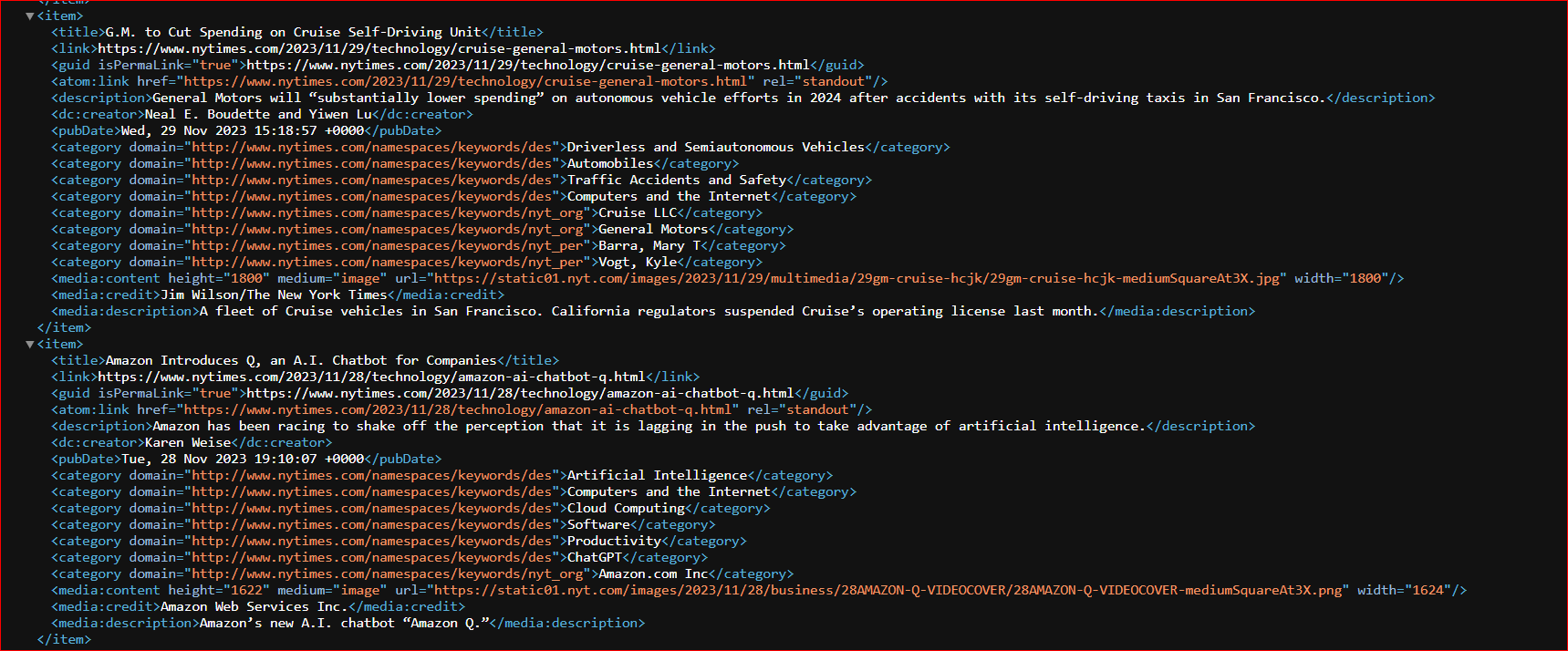This screenshot has width=1568, height=651.
Task: Click the guid URL for amazon-ai-chatbot-q article
Action: [520, 393]
